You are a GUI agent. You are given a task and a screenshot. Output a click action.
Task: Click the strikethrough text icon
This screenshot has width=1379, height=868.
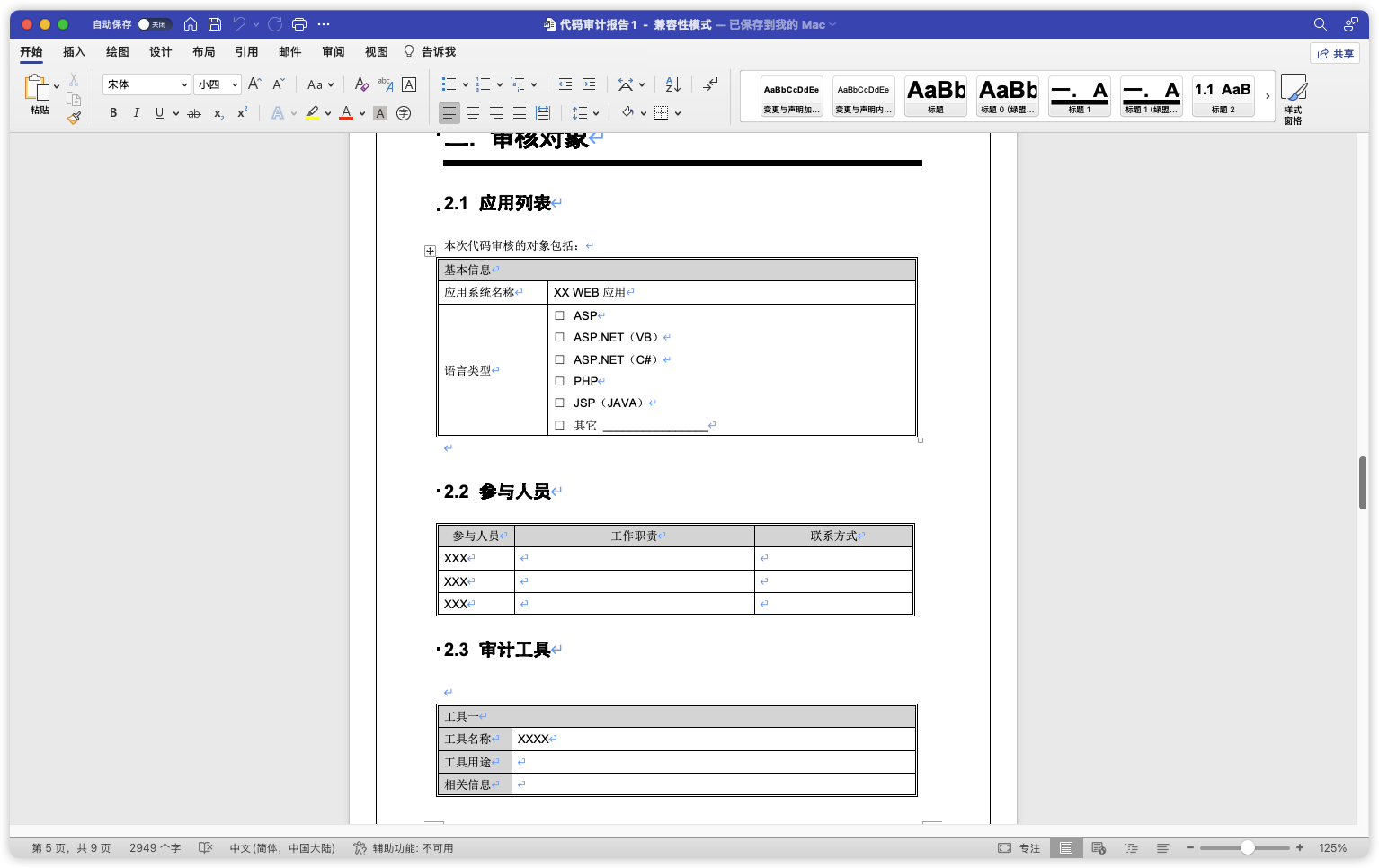pos(193,113)
